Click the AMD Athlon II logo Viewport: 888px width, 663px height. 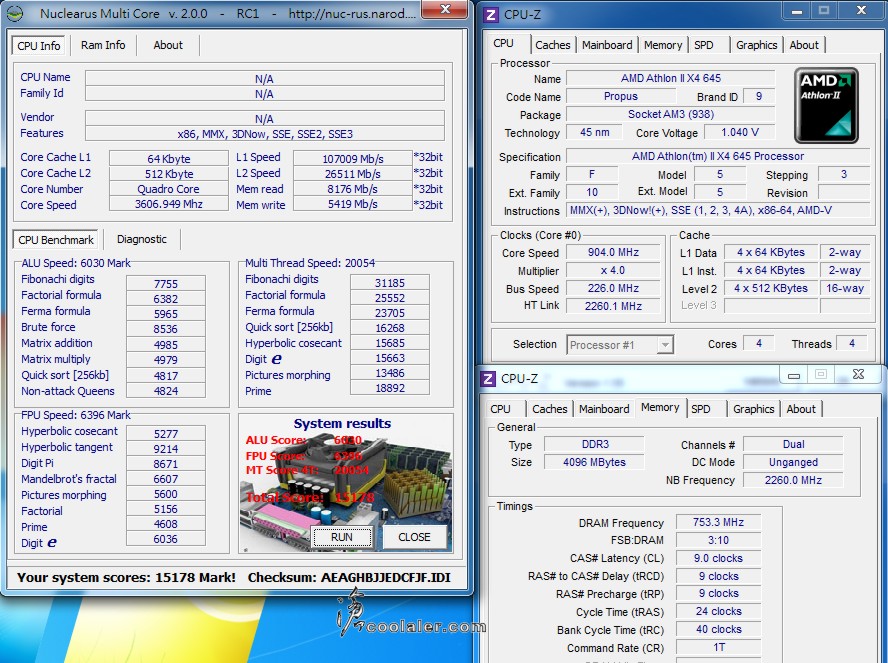click(x=826, y=105)
